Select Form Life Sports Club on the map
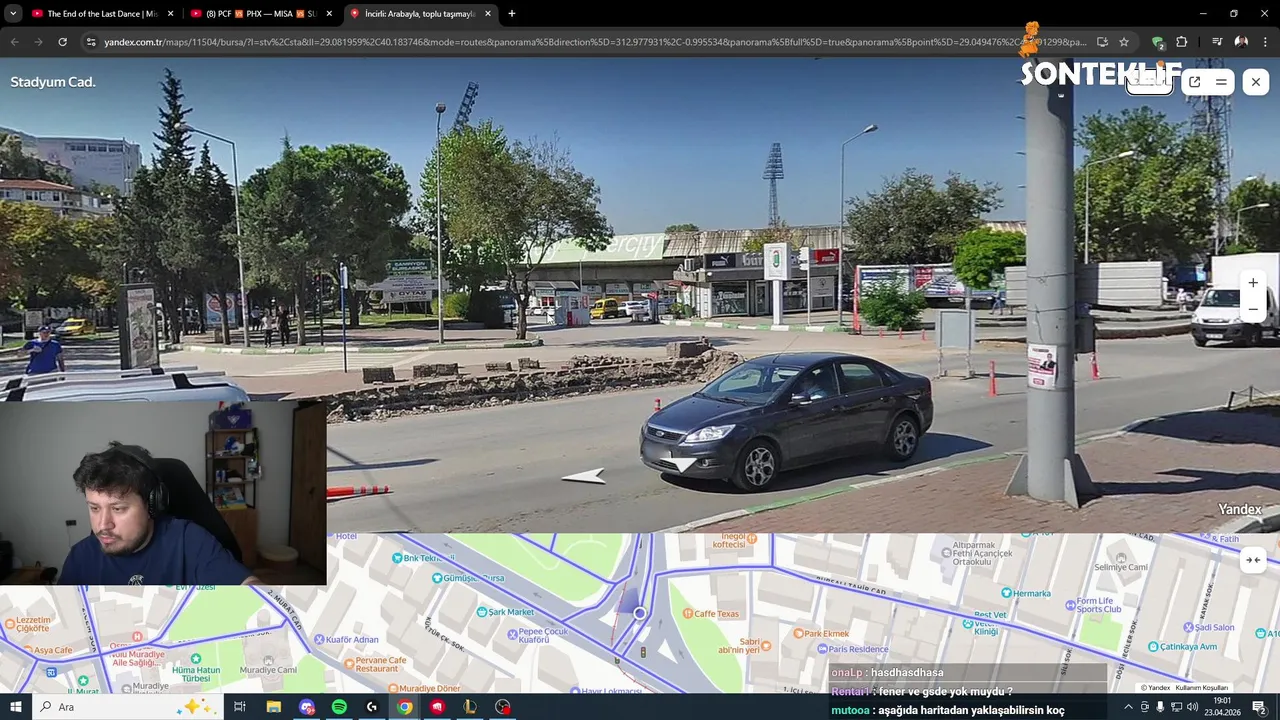The image size is (1280, 720). pyautogui.click(x=1093, y=605)
